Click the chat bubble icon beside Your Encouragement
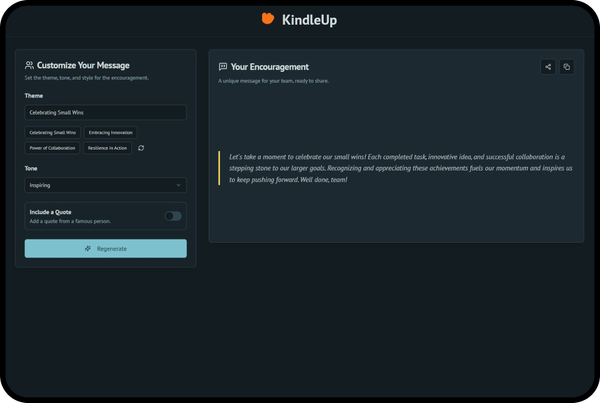The width and height of the screenshot is (600, 403). (x=223, y=67)
